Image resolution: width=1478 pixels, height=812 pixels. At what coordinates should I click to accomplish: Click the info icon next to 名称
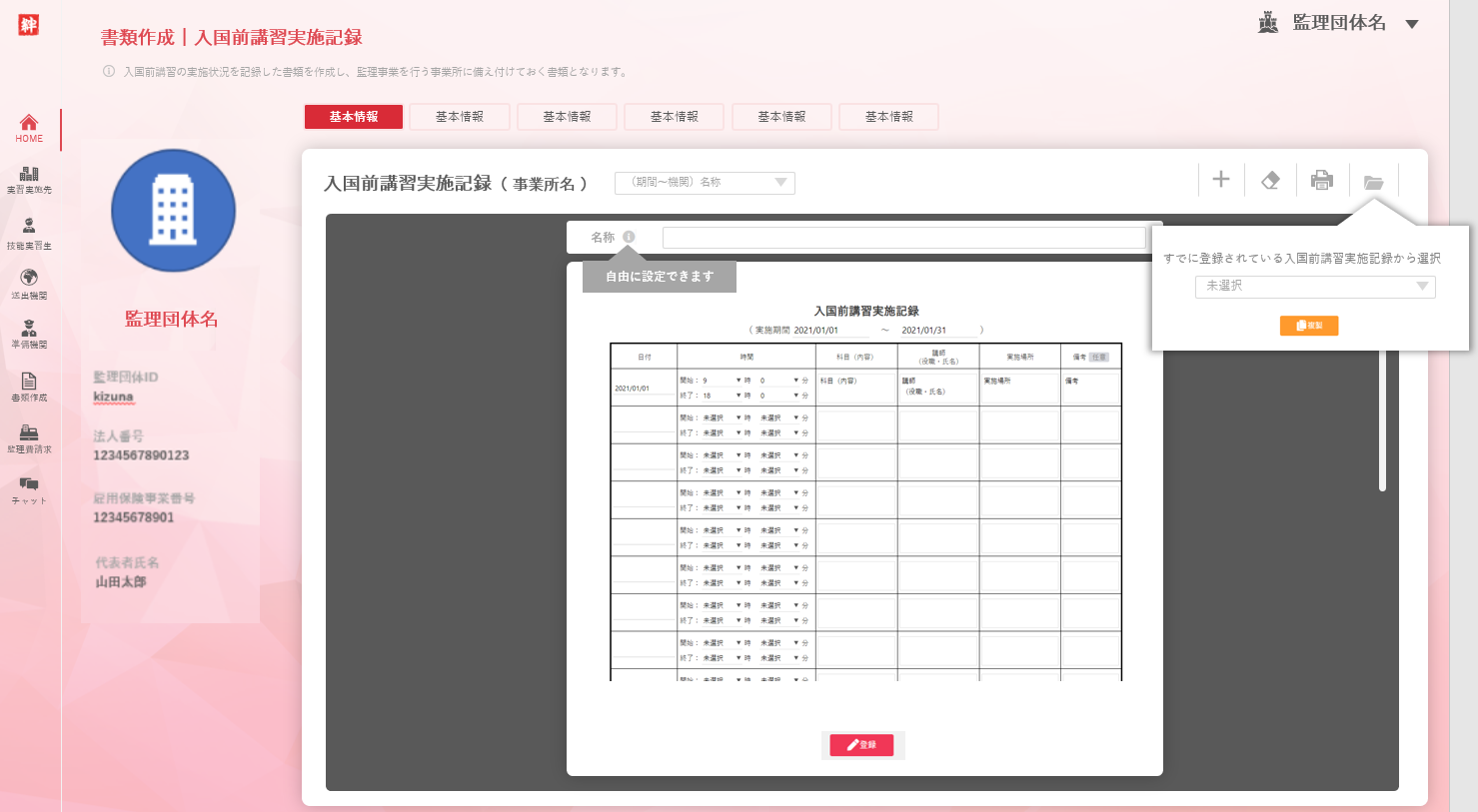click(x=629, y=237)
